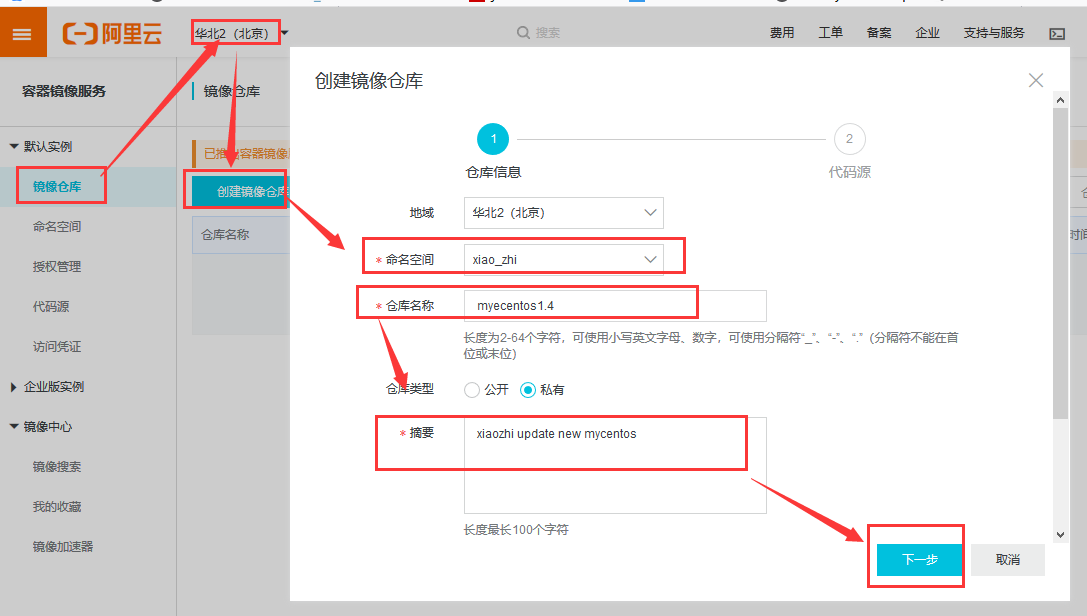Click the 仓库名称 column header

pyautogui.click(x=225, y=235)
